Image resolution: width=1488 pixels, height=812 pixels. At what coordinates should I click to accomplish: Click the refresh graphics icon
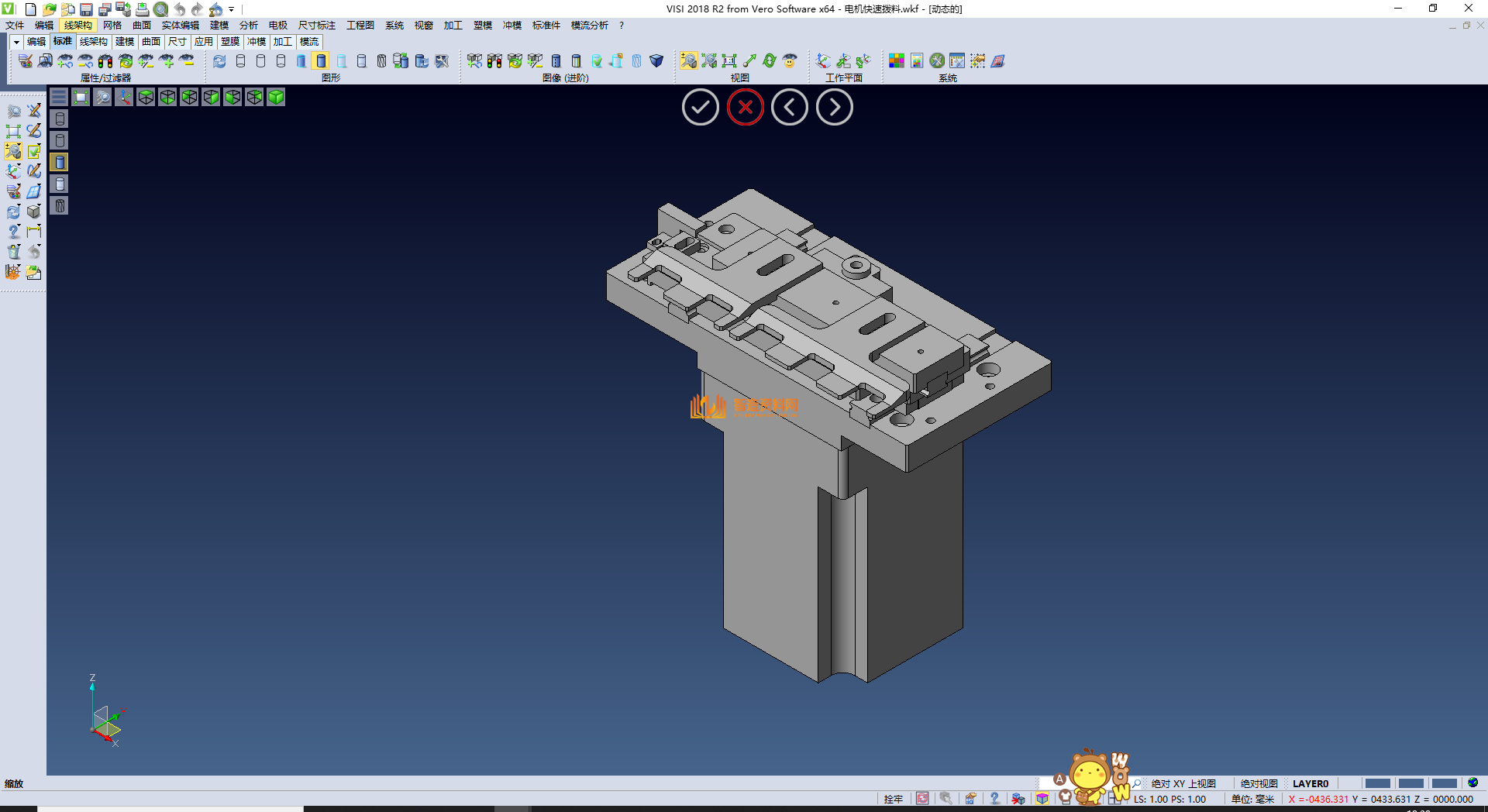(219, 61)
